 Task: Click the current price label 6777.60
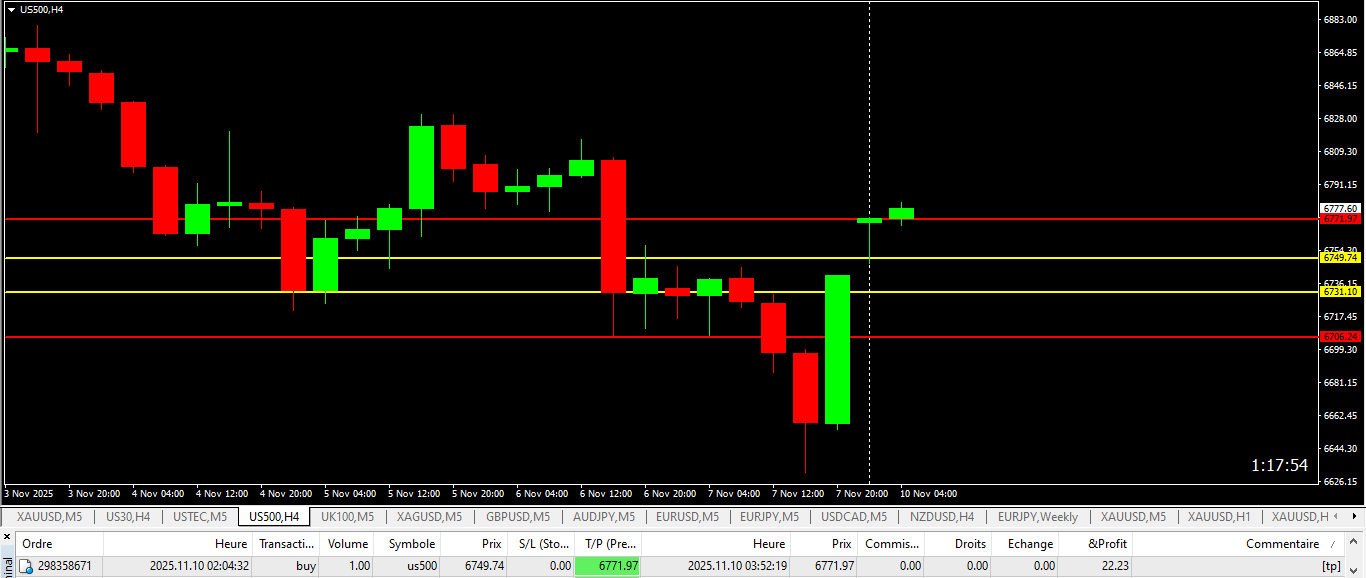(x=1340, y=208)
